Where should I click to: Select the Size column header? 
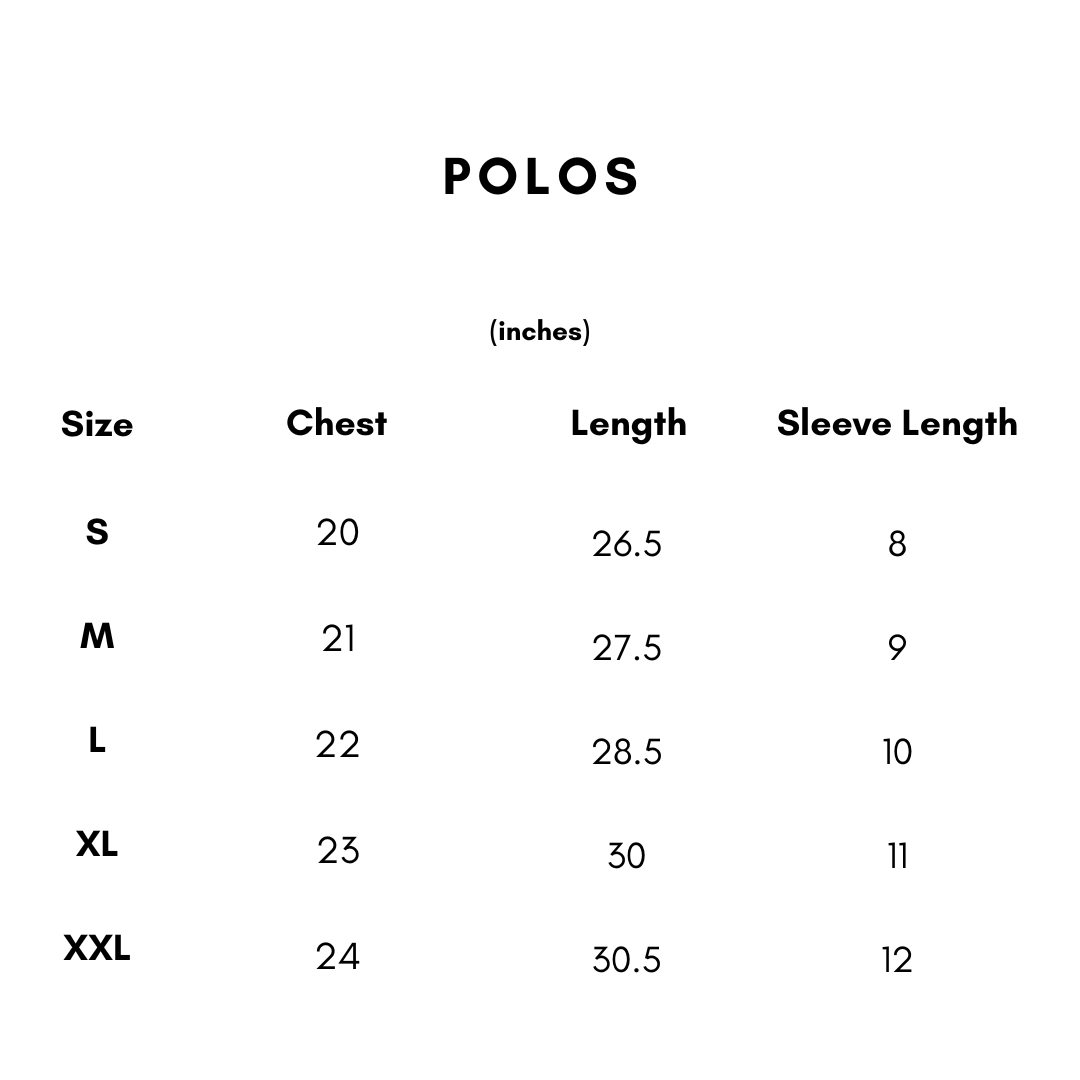pos(97,424)
